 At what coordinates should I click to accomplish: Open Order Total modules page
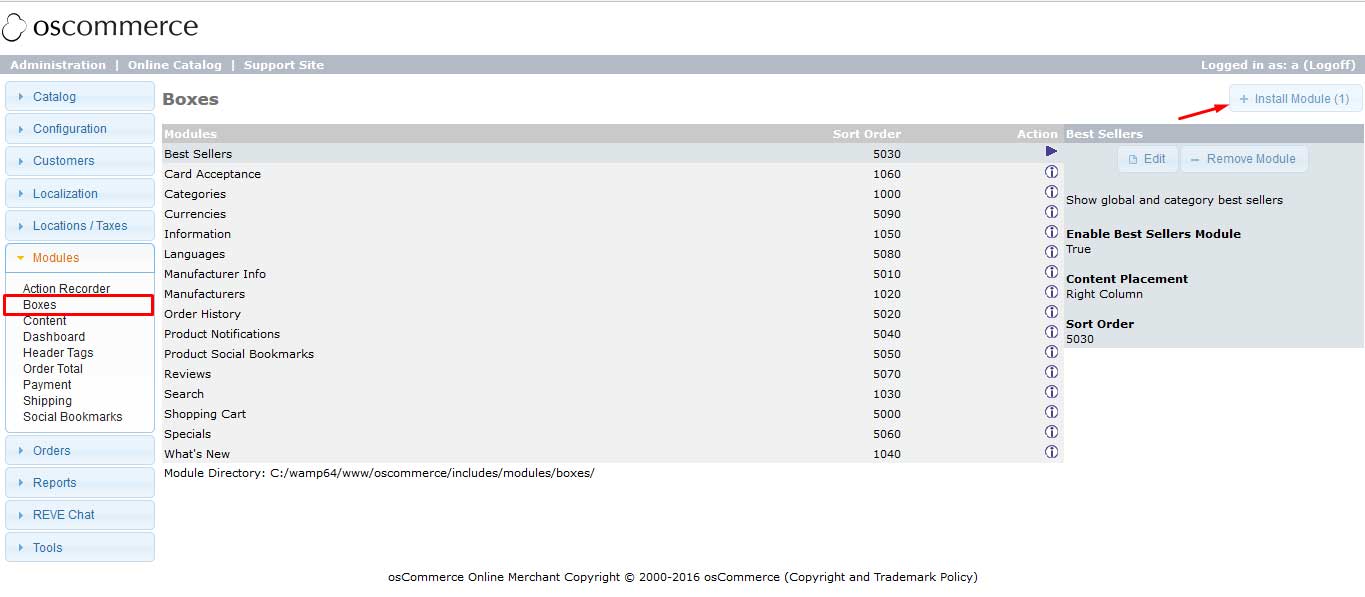click(x=53, y=369)
